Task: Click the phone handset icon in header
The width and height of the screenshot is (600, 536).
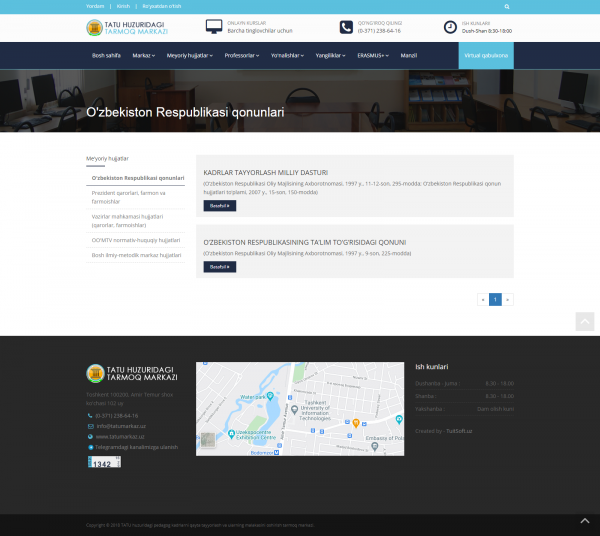Action: pos(346,28)
